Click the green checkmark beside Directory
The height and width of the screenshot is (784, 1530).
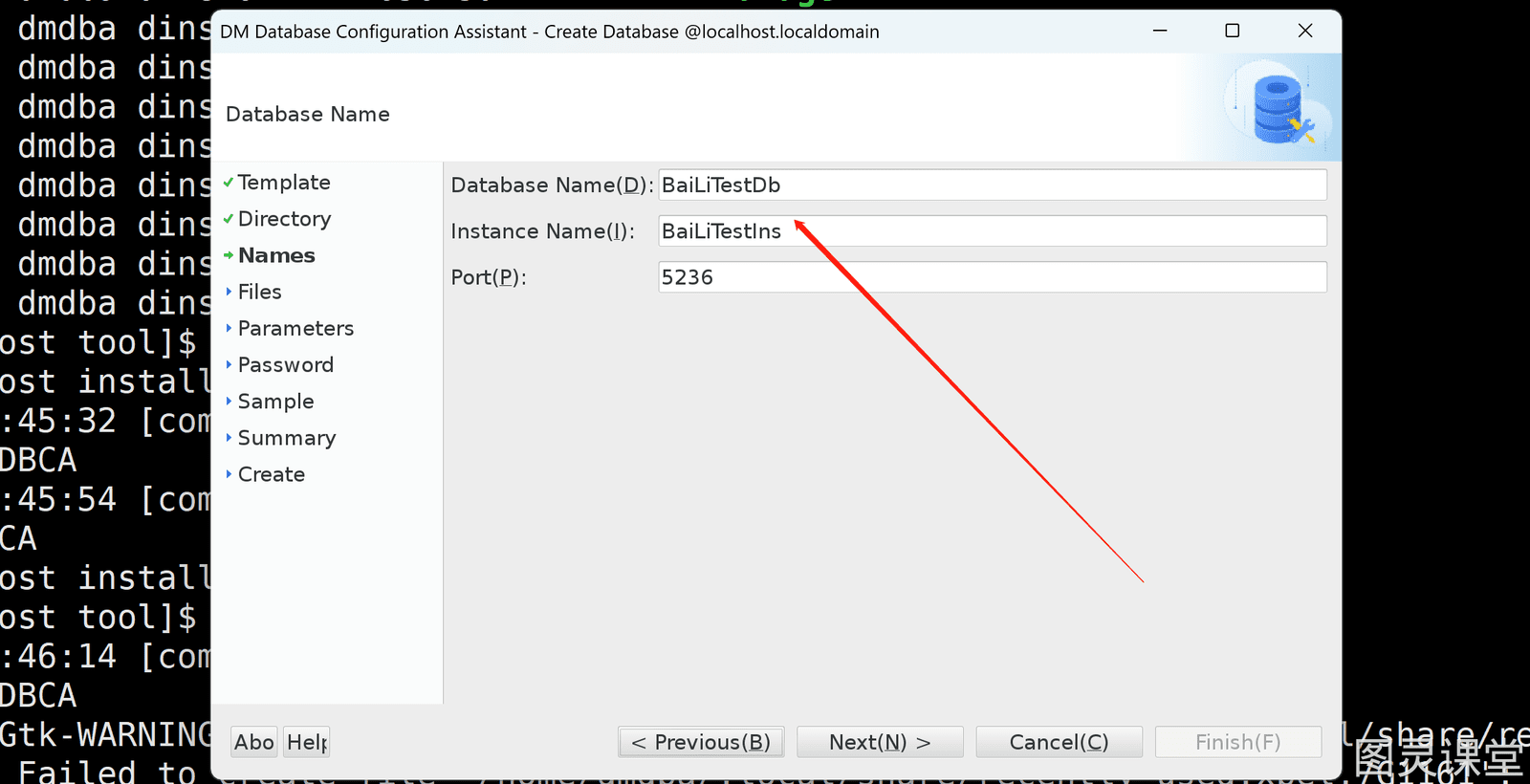[229, 219]
